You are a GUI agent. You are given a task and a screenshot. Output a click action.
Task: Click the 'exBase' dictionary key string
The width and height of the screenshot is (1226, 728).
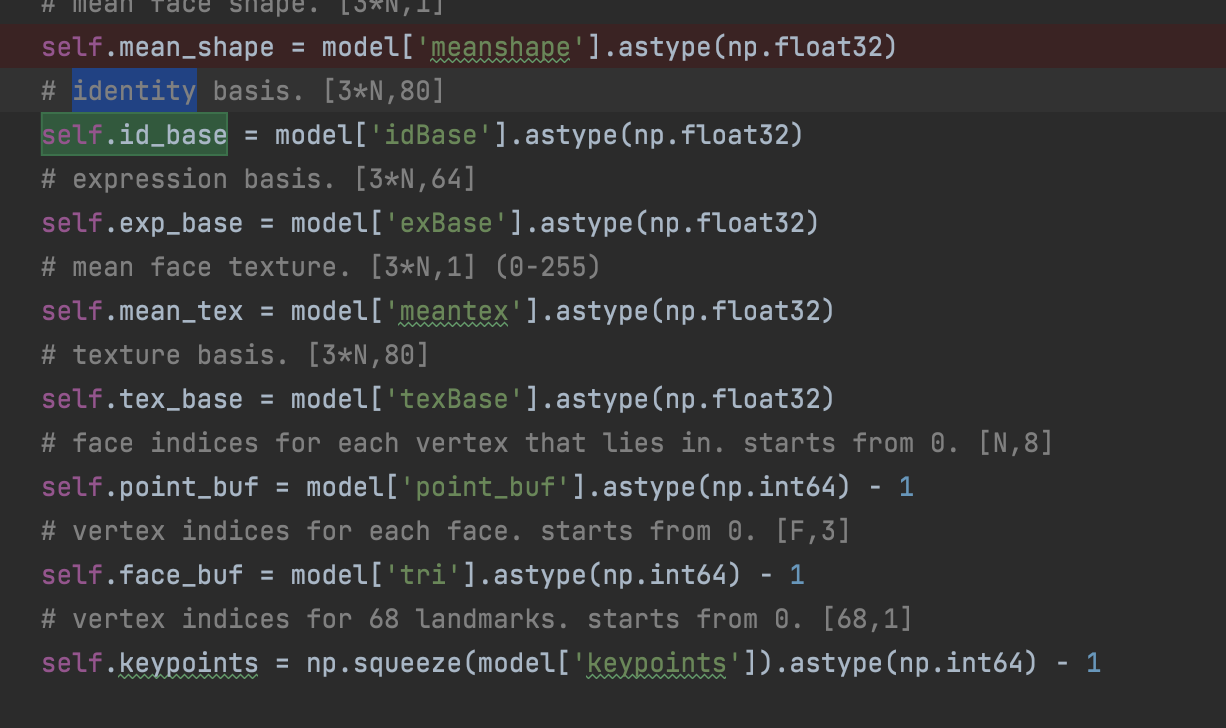click(x=445, y=222)
